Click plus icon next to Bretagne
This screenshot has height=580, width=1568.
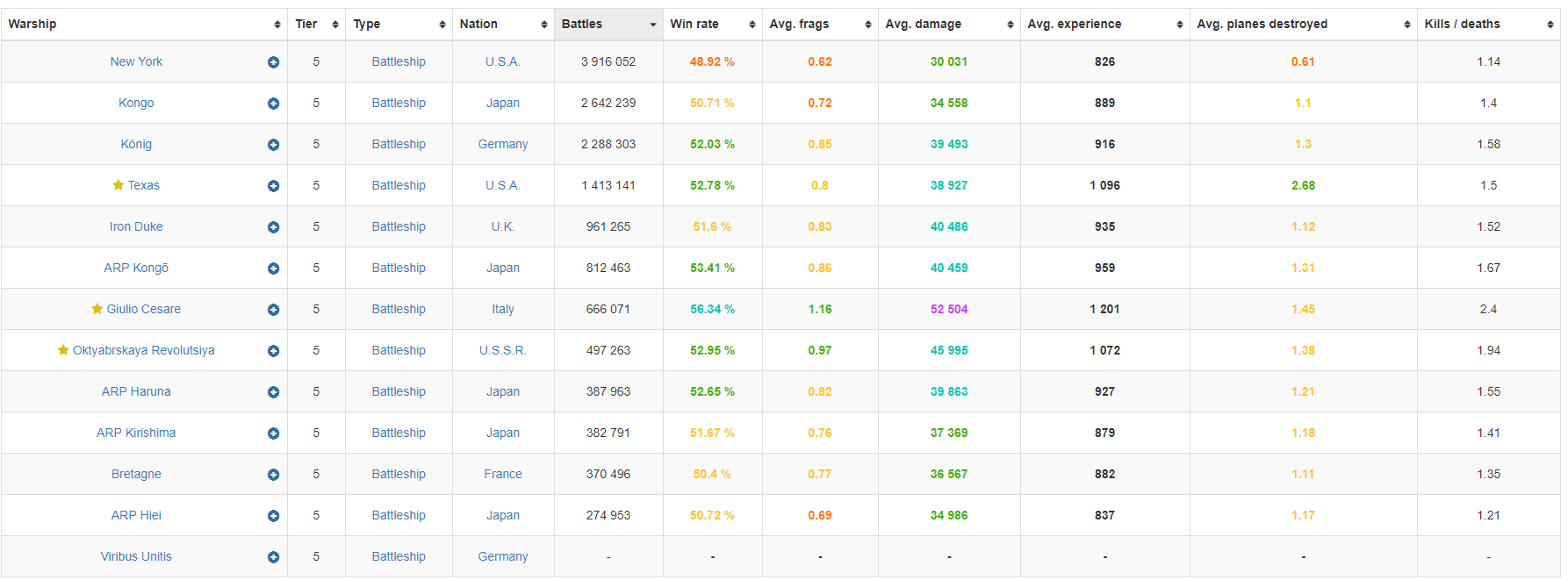click(x=273, y=475)
